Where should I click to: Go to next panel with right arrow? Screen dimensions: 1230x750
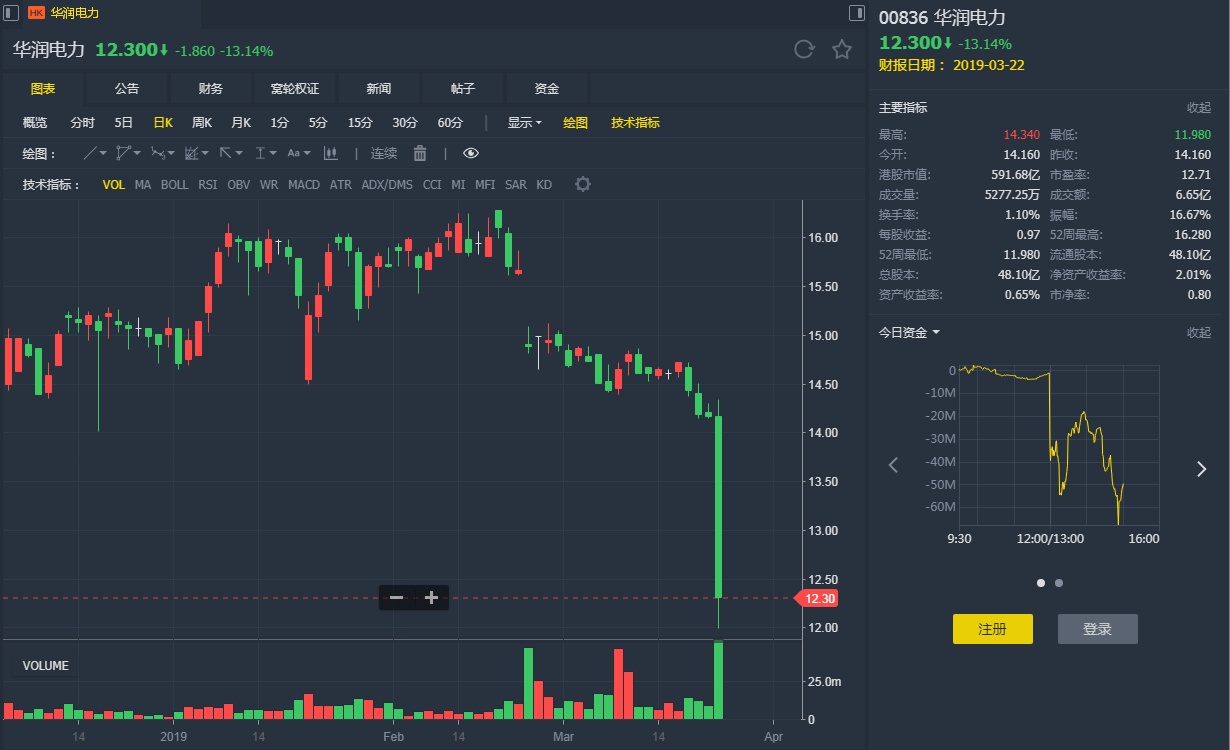point(1201,469)
